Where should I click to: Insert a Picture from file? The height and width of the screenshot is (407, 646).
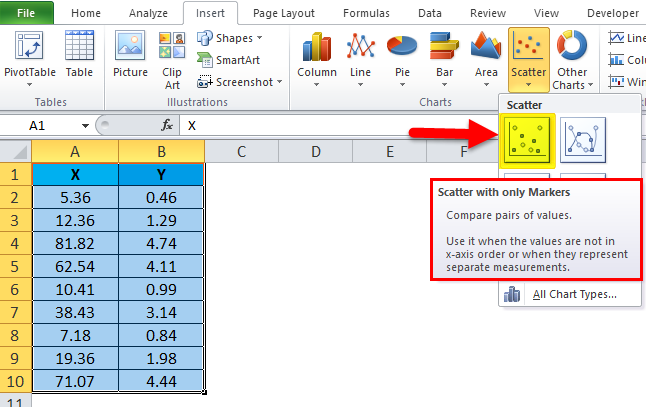tap(130, 54)
